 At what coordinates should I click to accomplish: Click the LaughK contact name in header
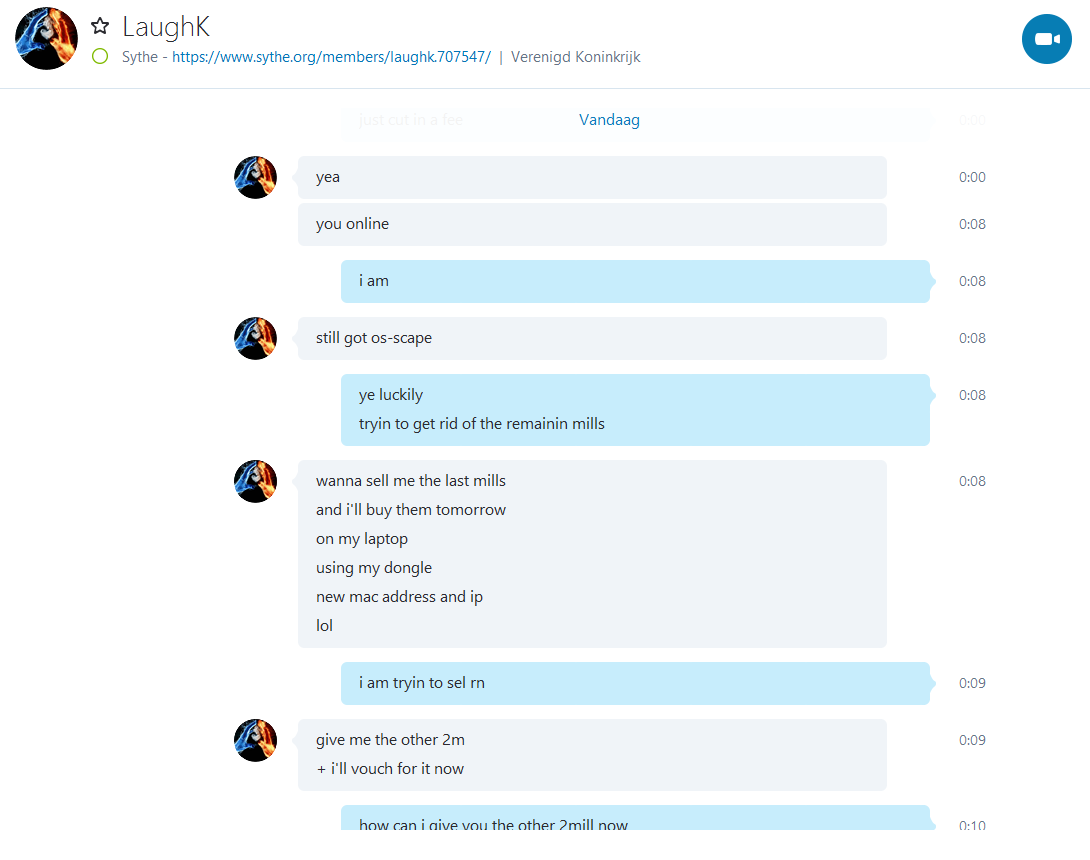tap(165, 27)
